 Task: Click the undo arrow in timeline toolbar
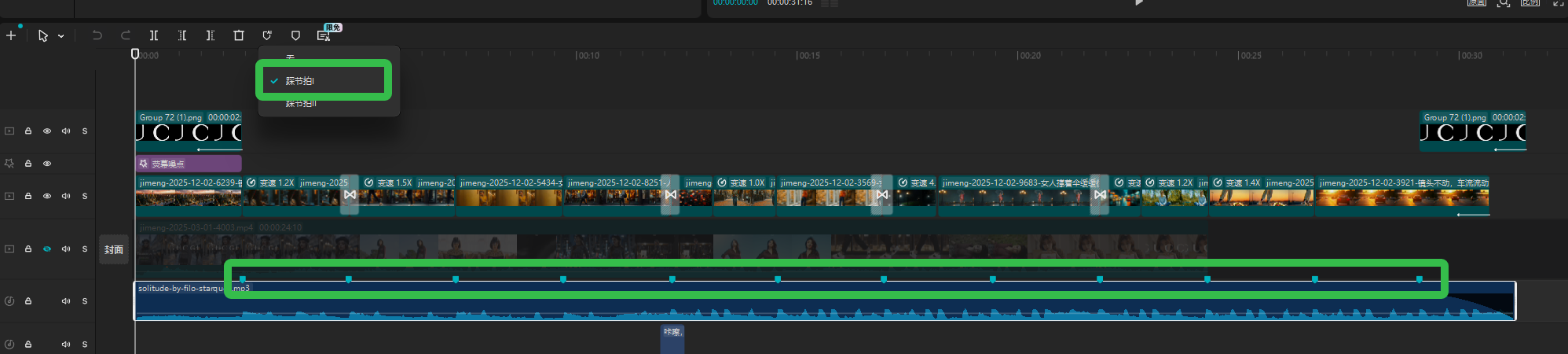pyautogui.click(x=97, y=35)
